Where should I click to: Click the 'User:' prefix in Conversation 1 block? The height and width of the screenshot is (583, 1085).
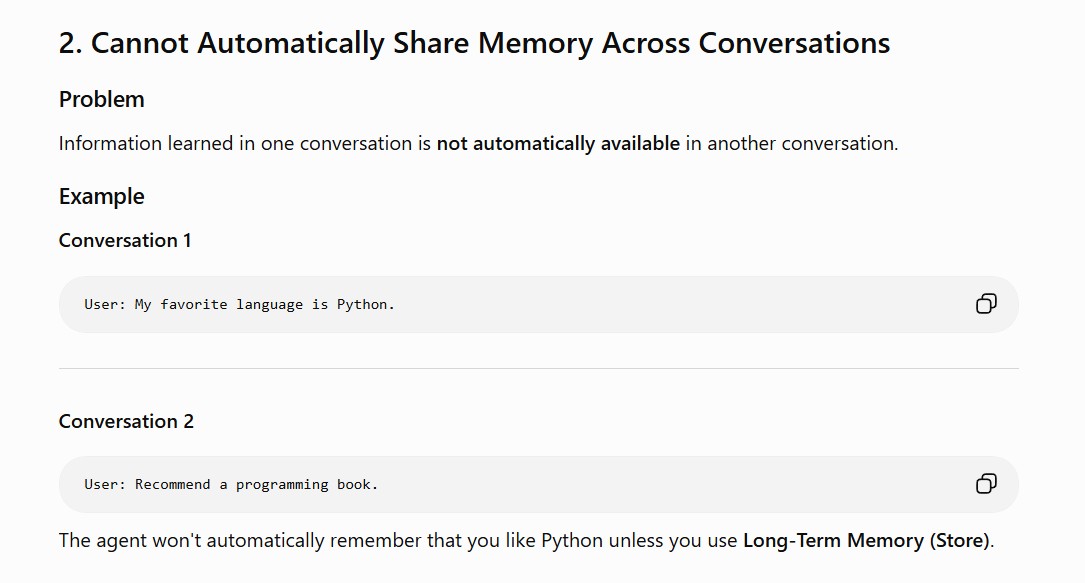tap(105, 304)
